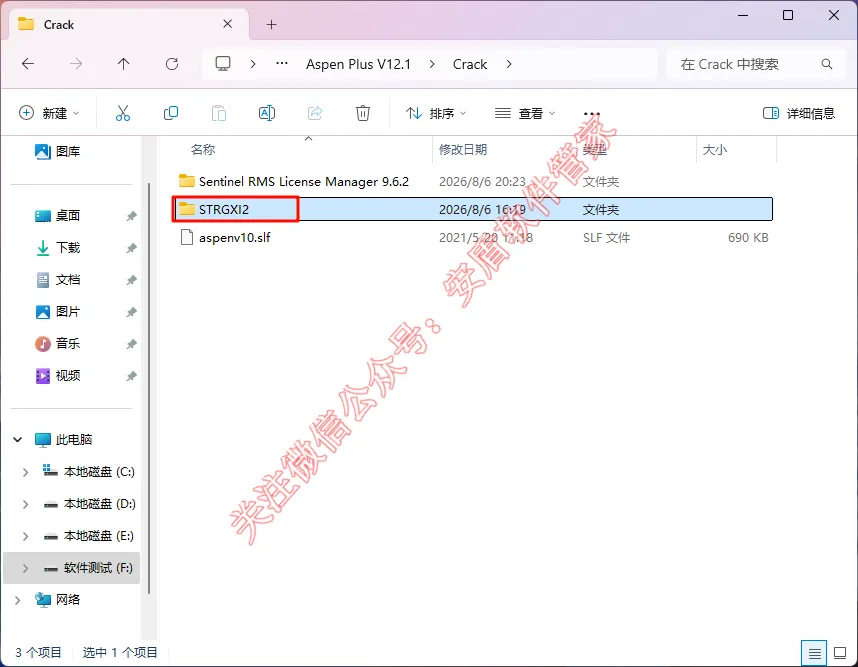The height and width of the screenshot is (667, 858).
Task: Open the 查看 view dropdown
Action: point(525,113)
